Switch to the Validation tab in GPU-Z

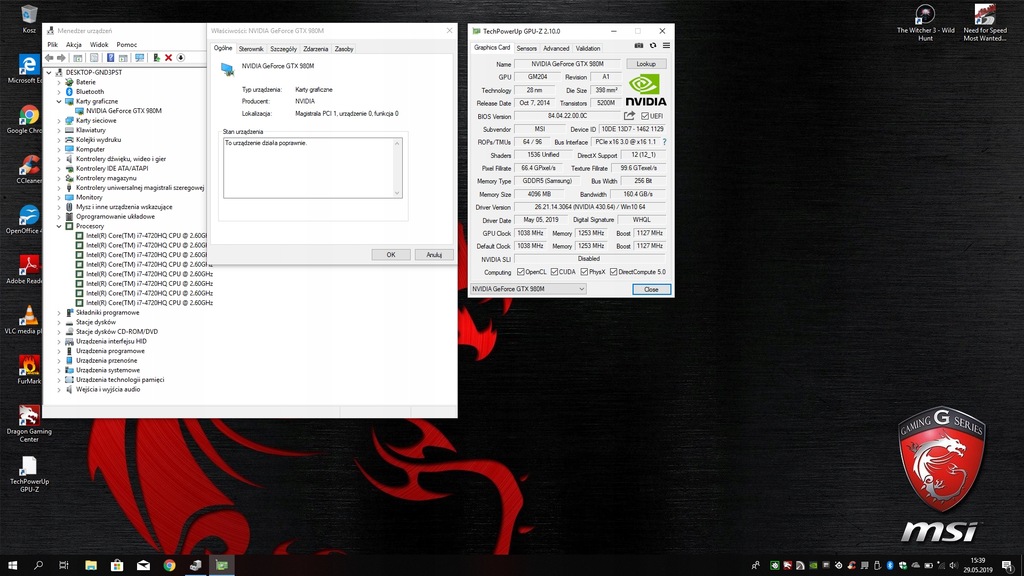[x=588, y=48]
